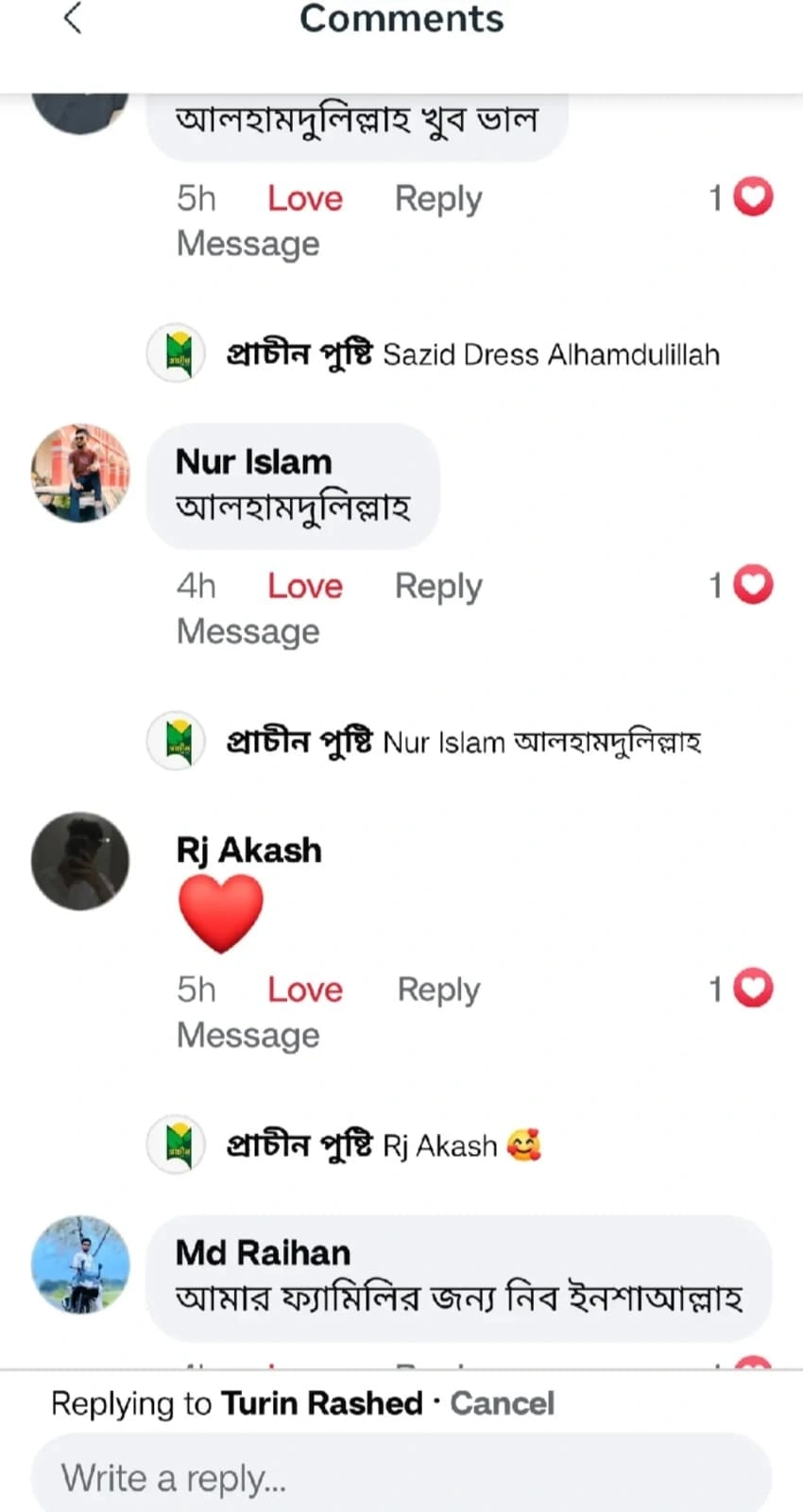Love Nur Islam's comment
803x1512 pixels.
[304, 586]
